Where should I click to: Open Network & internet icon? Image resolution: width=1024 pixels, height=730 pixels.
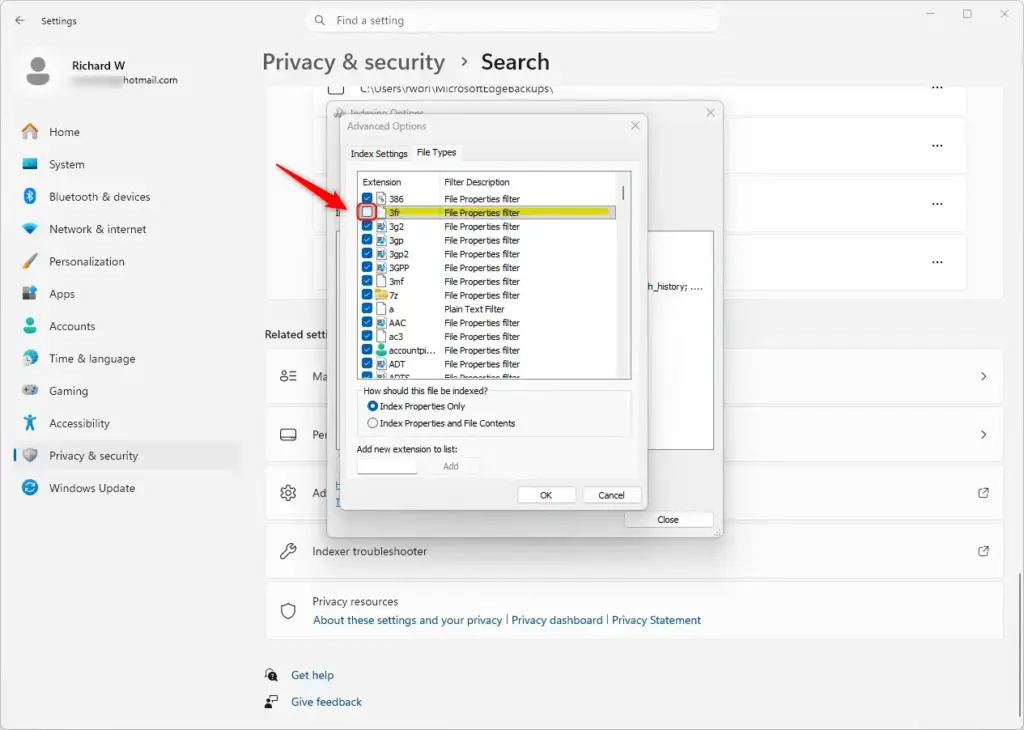(x=30, y=229)
